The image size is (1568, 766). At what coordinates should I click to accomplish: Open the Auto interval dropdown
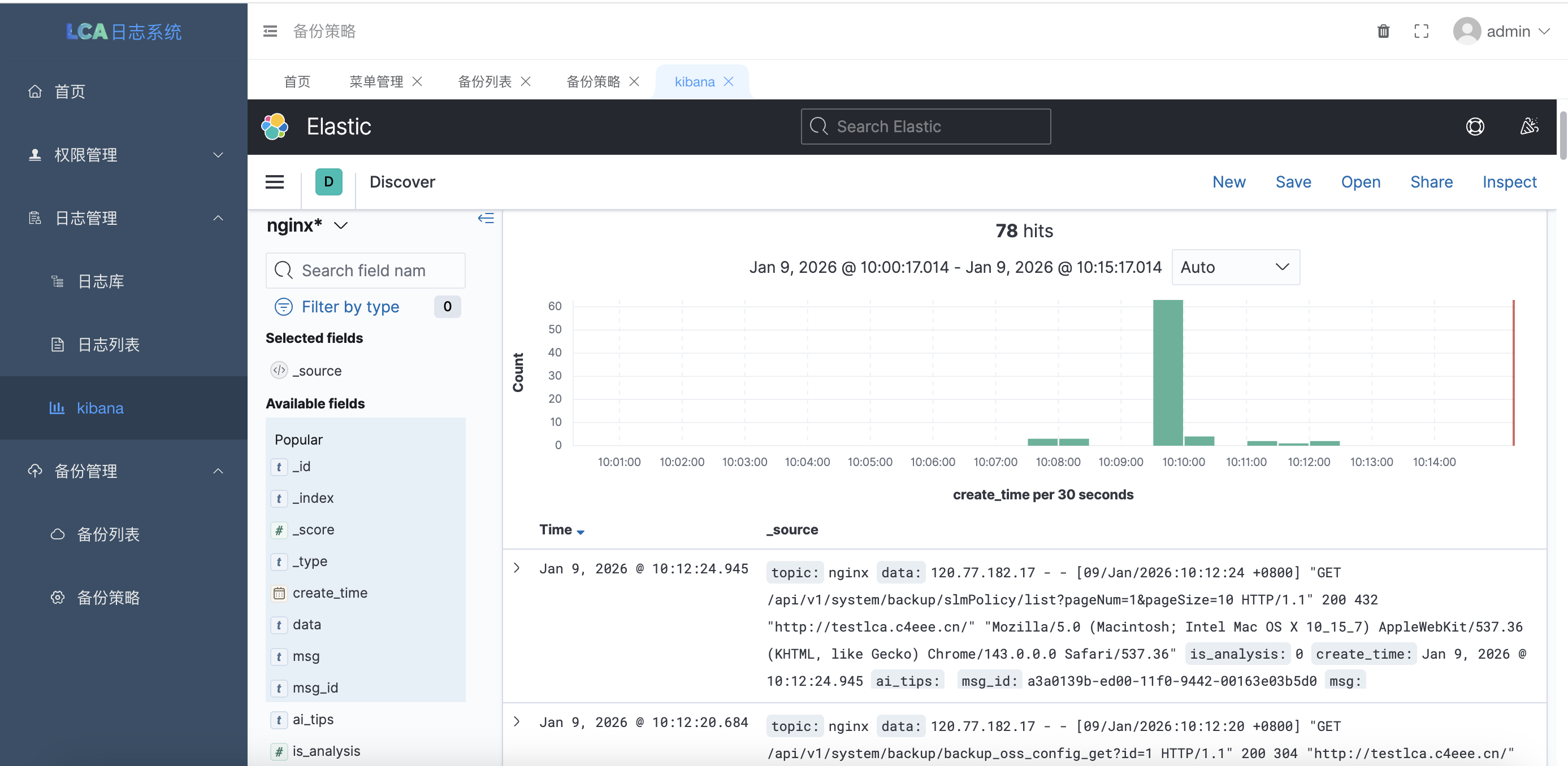pyautogui.click(x=1235, y=267)
